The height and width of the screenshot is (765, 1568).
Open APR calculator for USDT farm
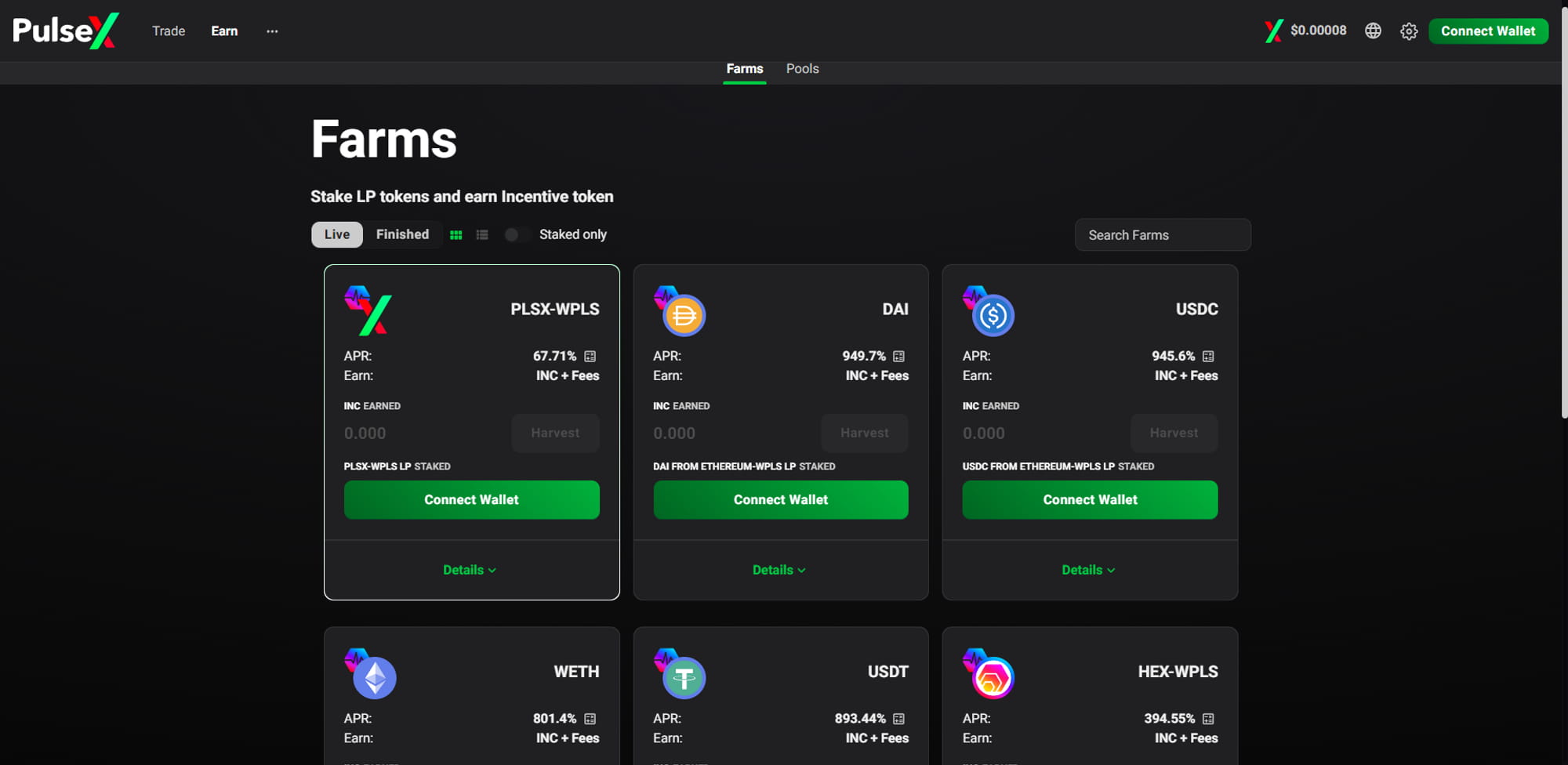point(899,719)
